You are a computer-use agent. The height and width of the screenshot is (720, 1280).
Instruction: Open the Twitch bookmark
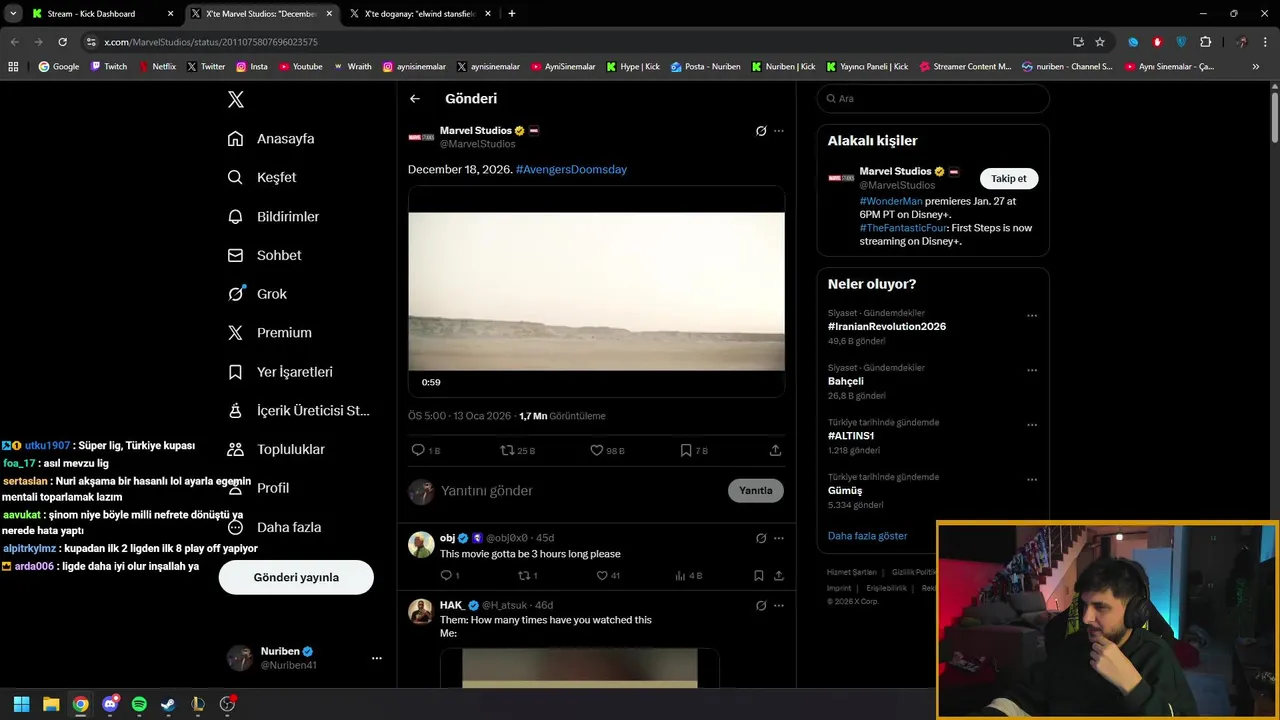[109, 67]
